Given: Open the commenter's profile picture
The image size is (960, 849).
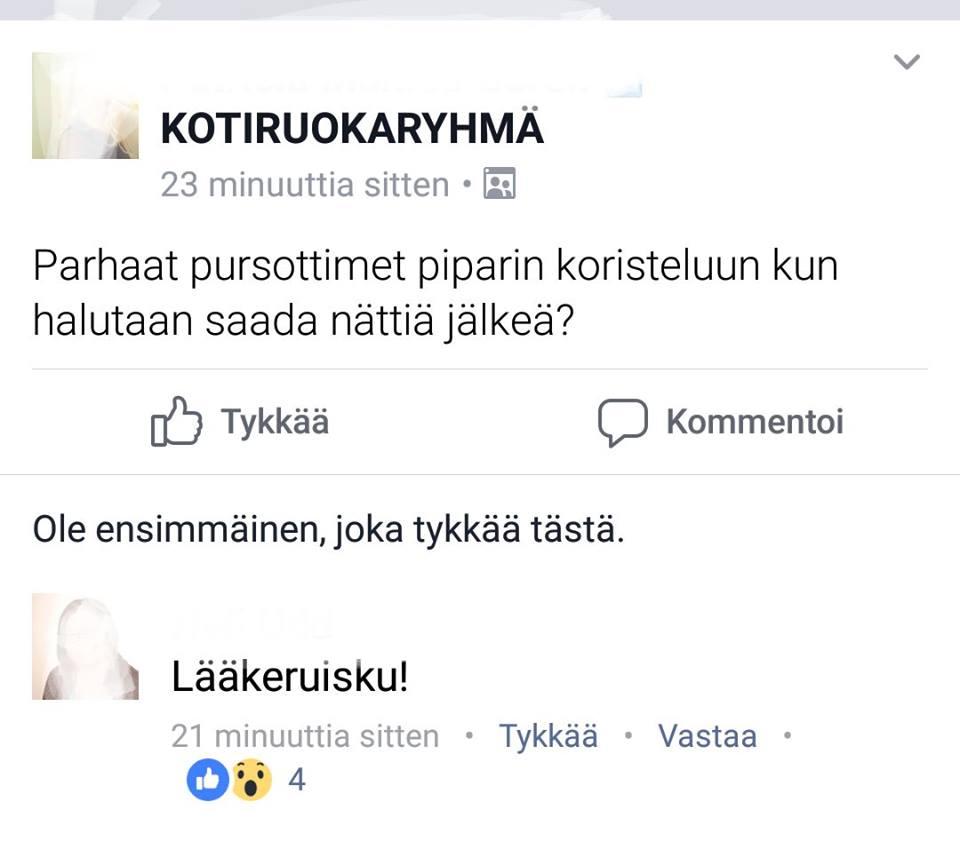Looking at the screenshot, I should tap(85, 646).
